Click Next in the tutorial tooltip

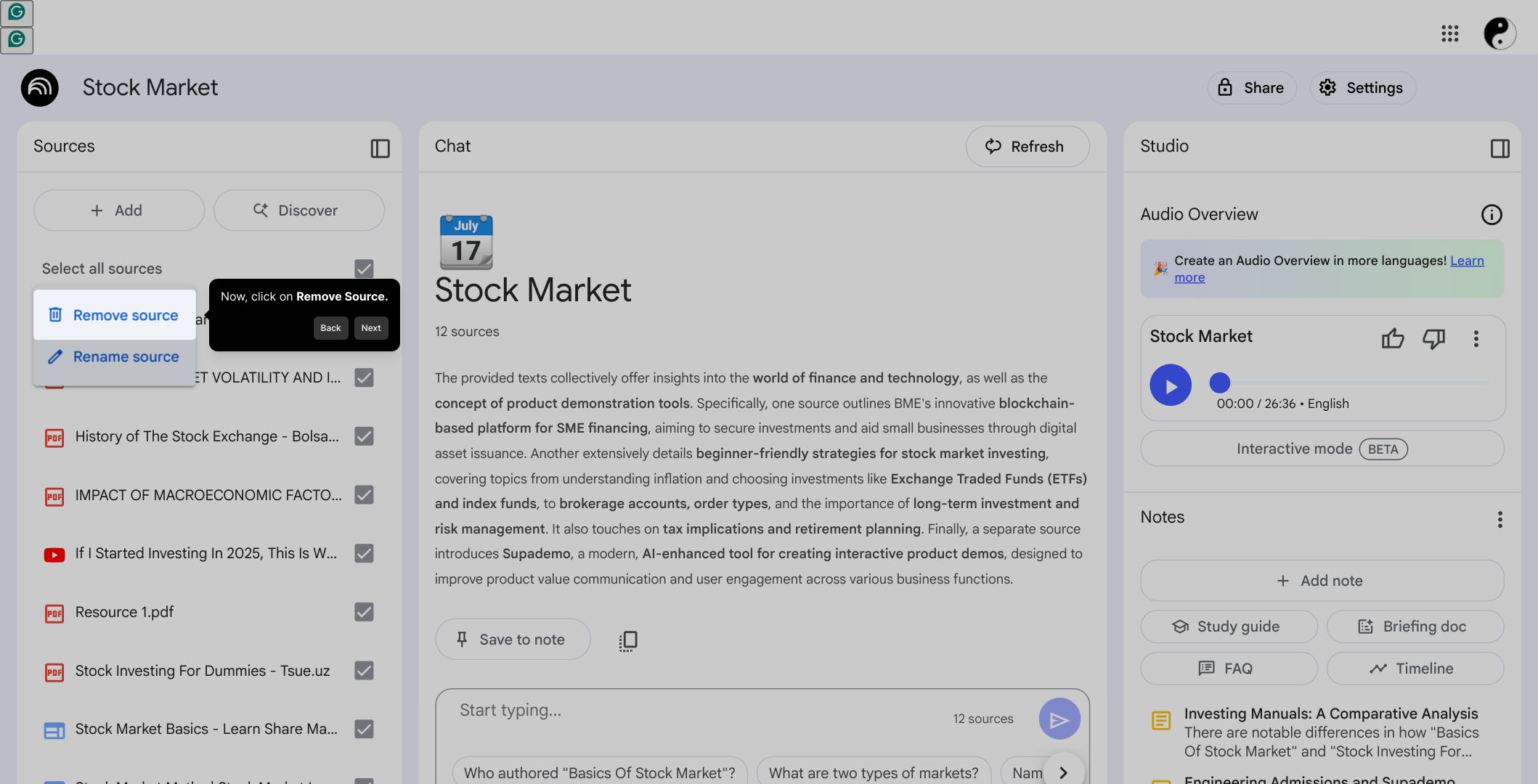(x=371, y=328)
